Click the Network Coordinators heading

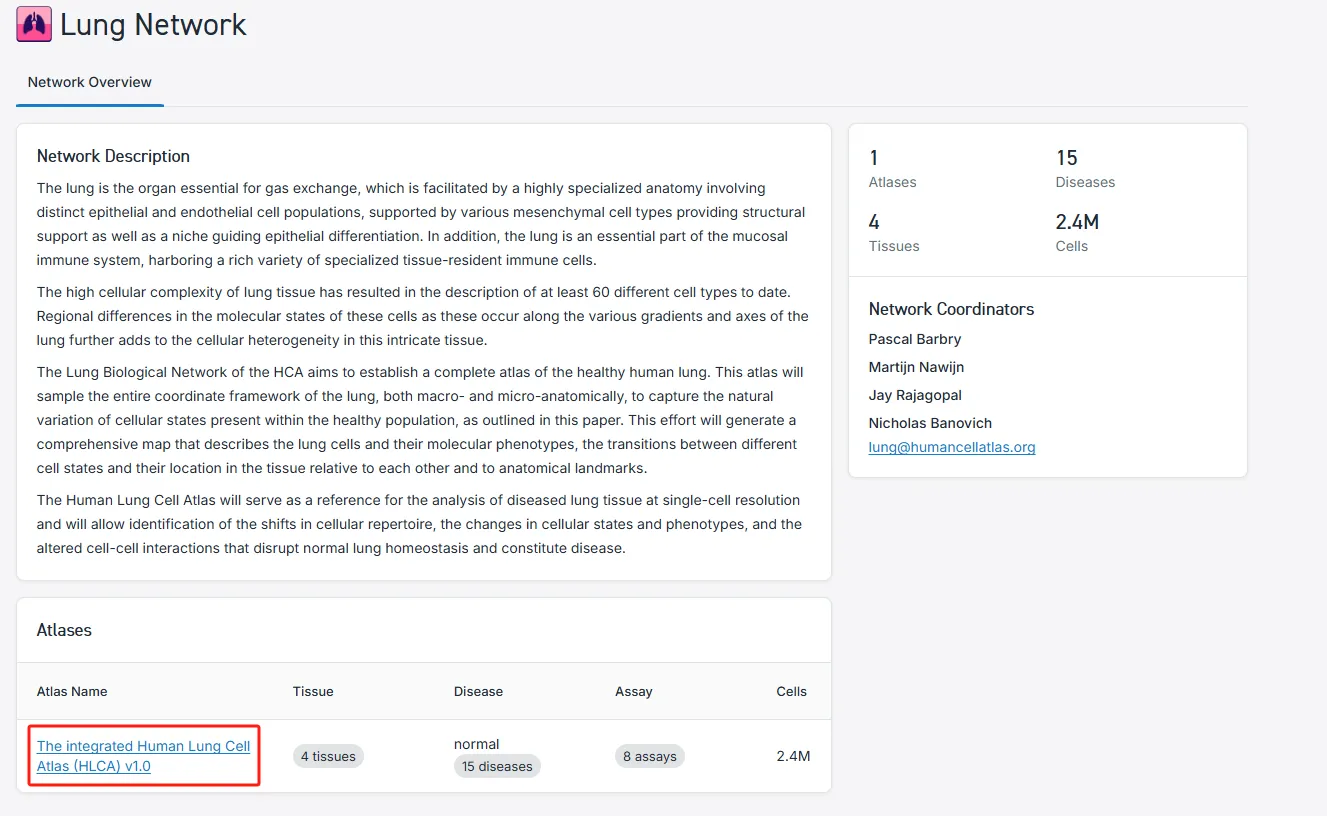pos(951,309)
